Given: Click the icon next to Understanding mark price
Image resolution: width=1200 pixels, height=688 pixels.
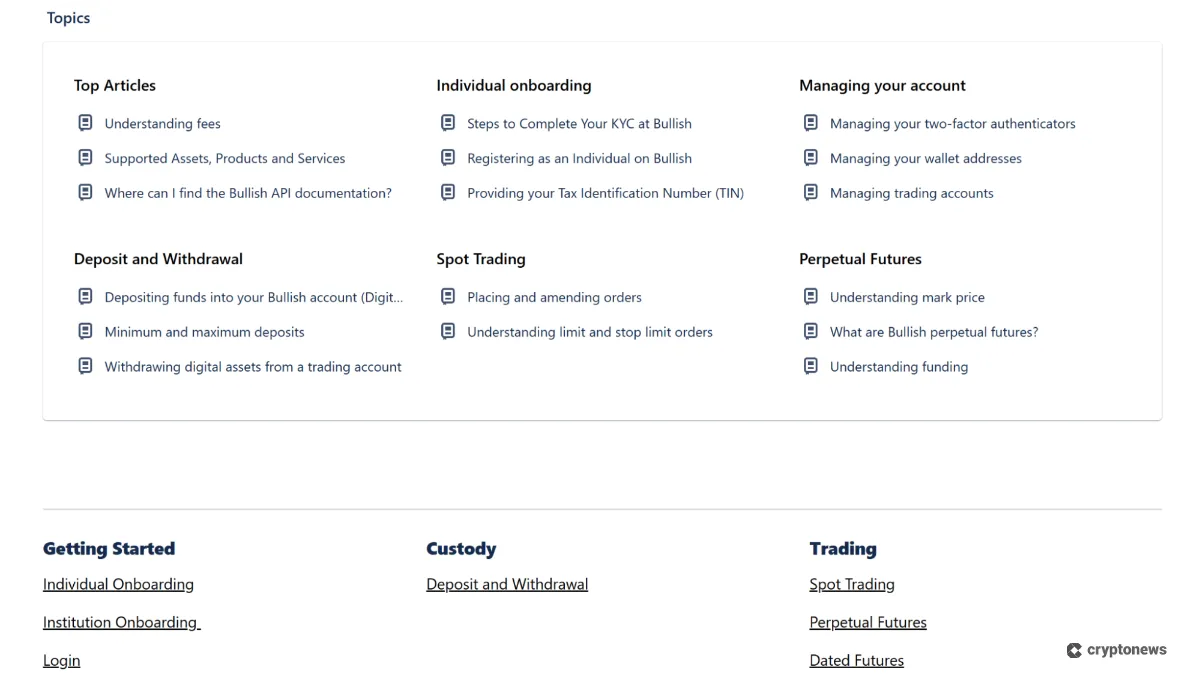Looking at the screenshot, I should click(x=811, y=297).
